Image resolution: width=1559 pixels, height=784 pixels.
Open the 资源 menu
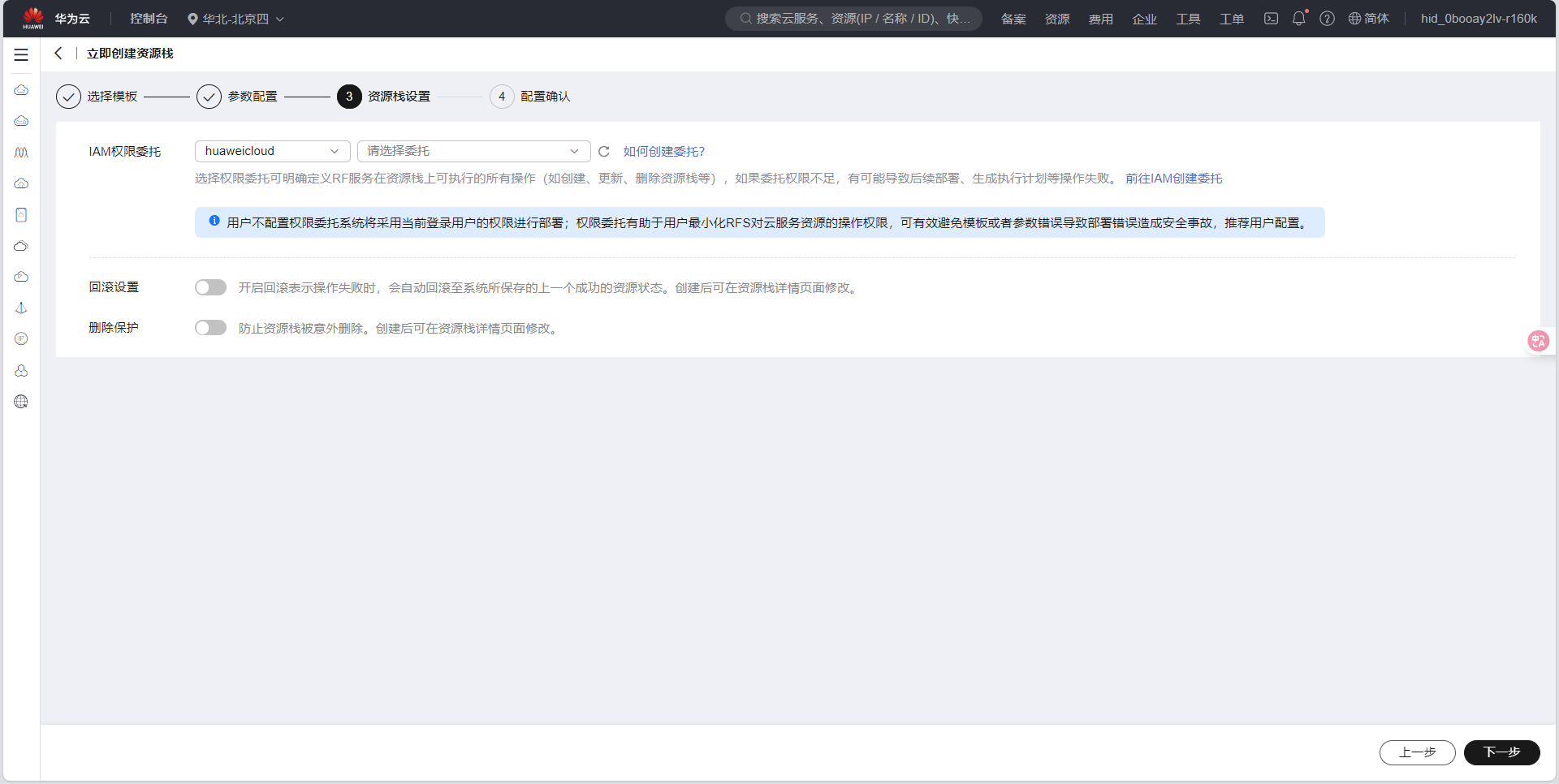1057,19
